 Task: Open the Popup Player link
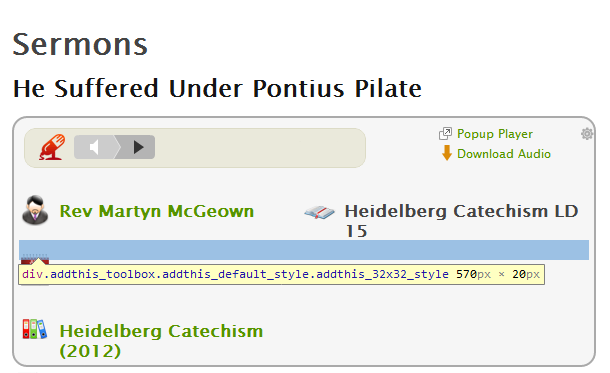[x=494, y=134]
